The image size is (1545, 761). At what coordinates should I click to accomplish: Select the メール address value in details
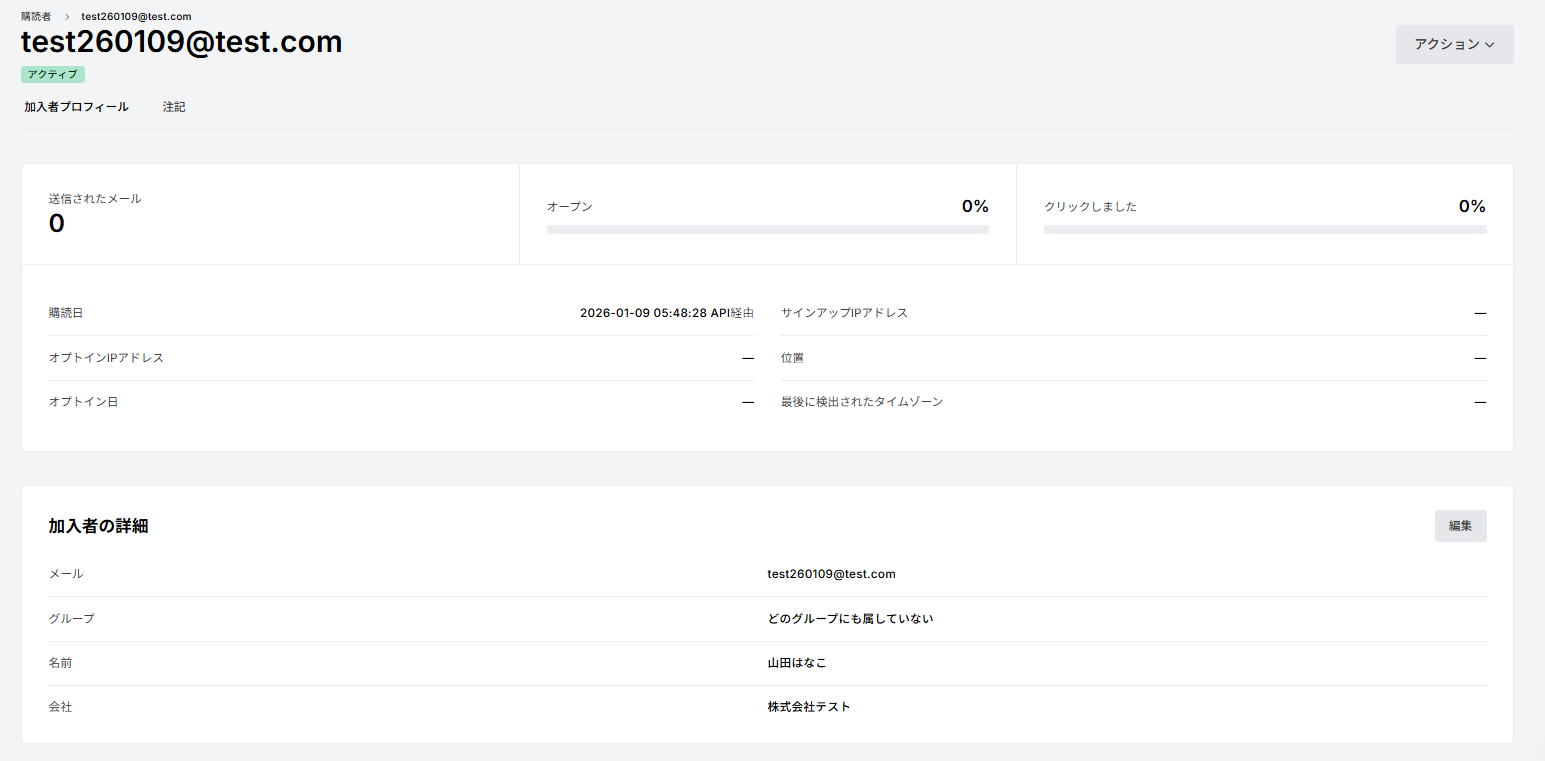pos(831,574)
